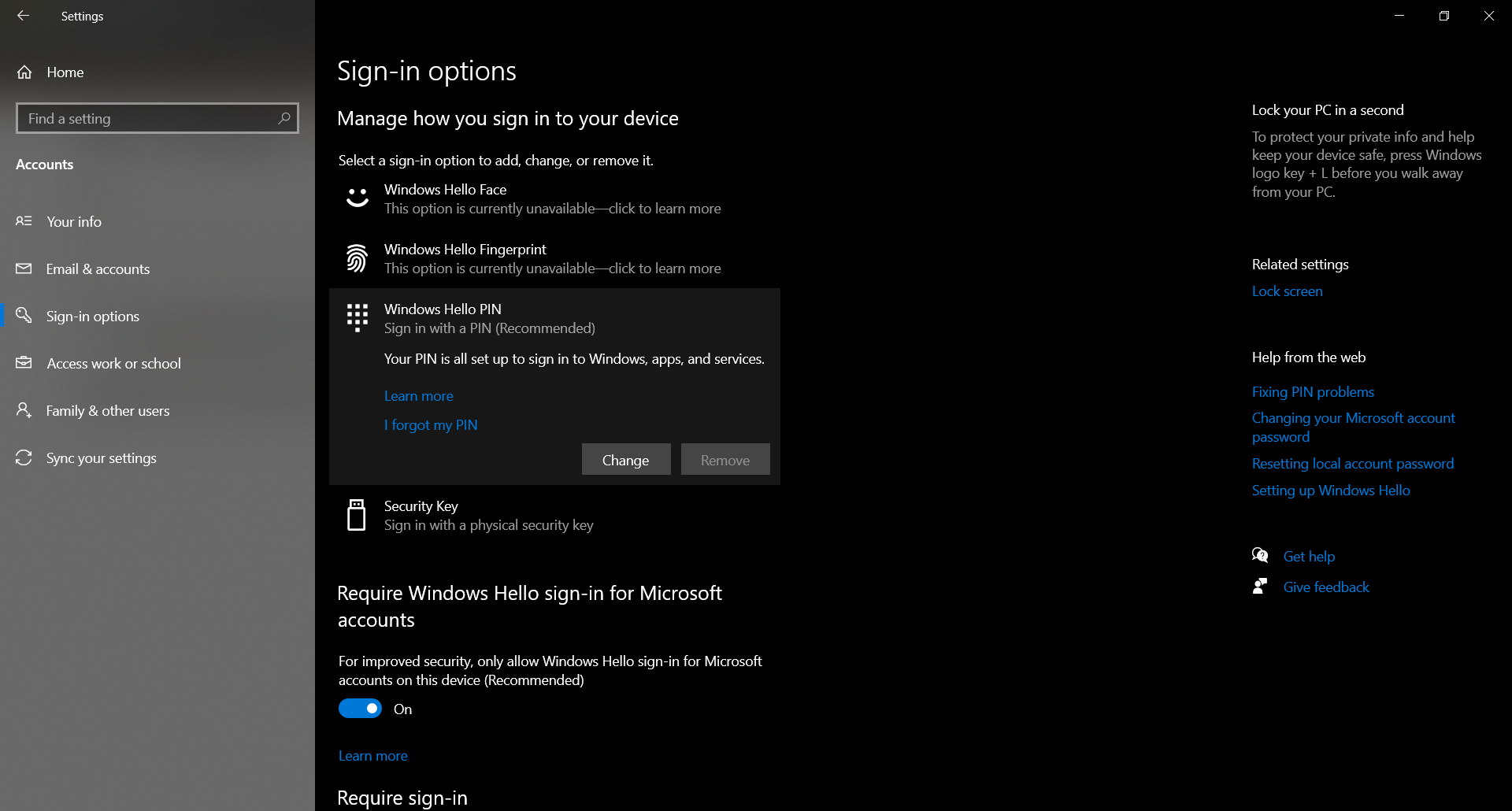Screen dimensions: 1512x811
Task: Expand the Security Key option
Action: coord(554,515)
